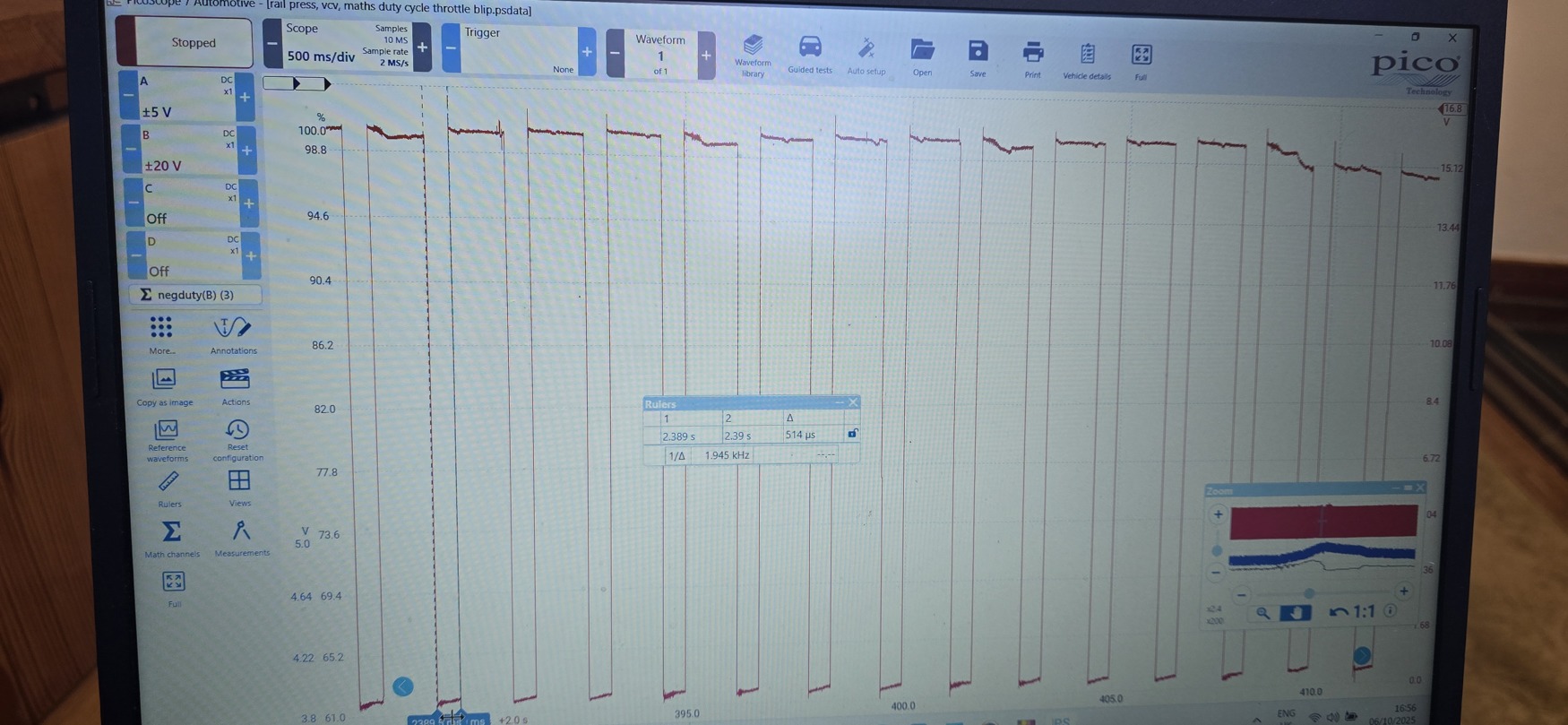Select magnifier zoom tool in Zoom panel
Screen dimensions: 1568x725
1262,613
